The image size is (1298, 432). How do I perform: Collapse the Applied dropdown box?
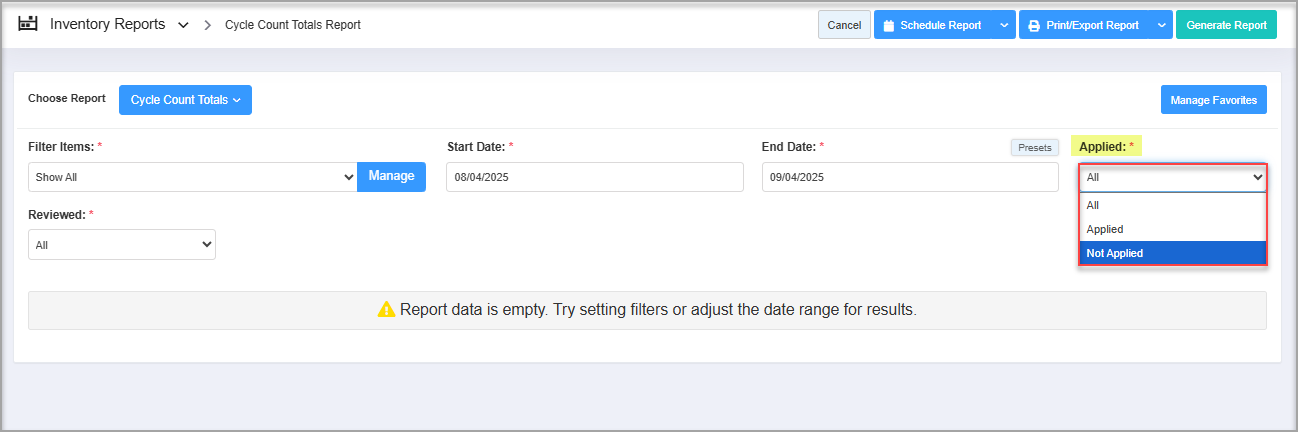(x=1172, y=178)
